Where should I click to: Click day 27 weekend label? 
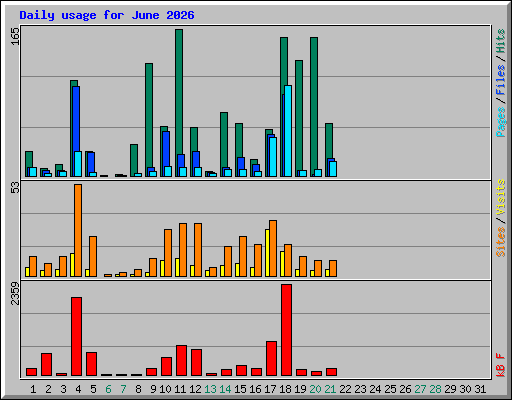[x=420, y=389]
